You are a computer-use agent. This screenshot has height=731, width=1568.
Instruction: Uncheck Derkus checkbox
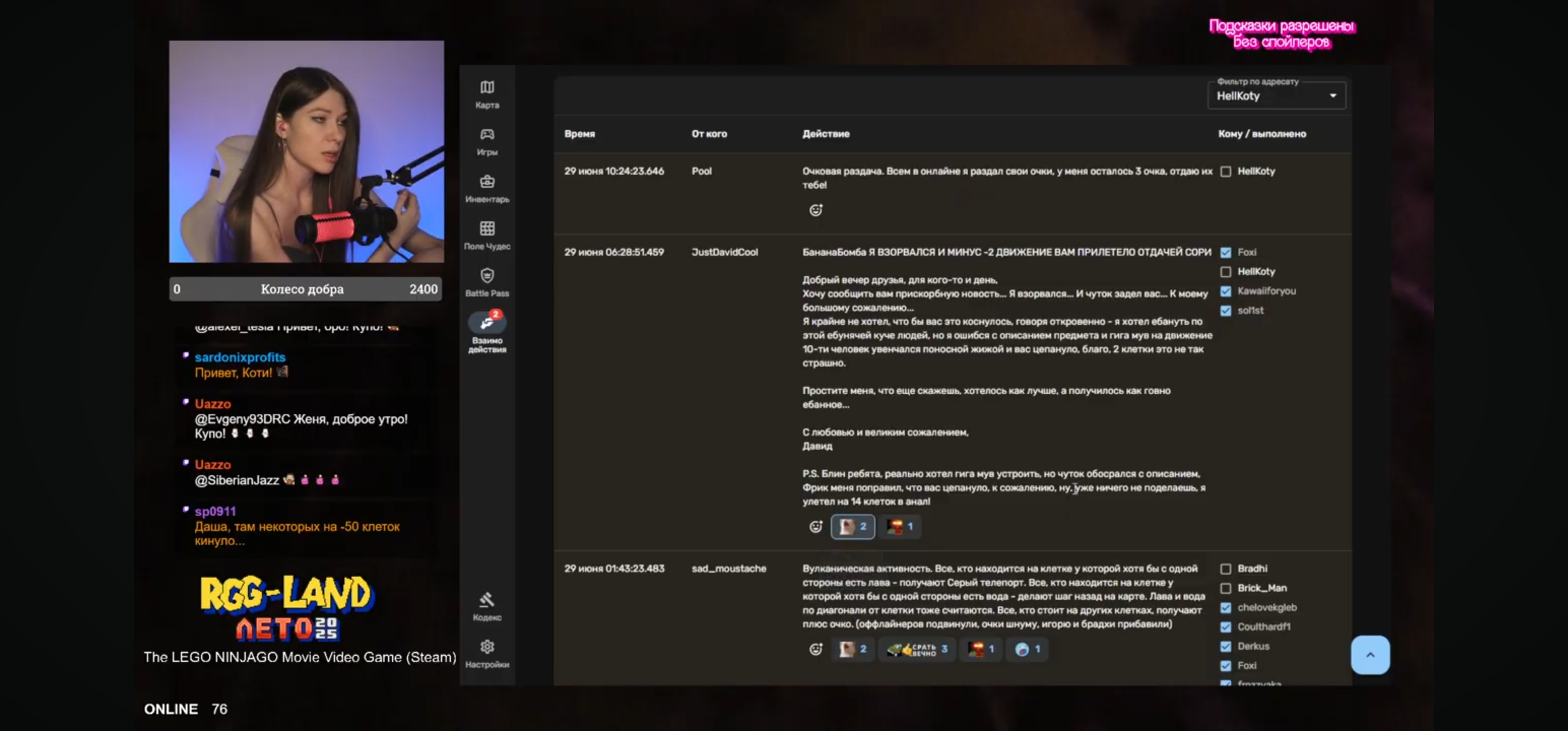1225,646
